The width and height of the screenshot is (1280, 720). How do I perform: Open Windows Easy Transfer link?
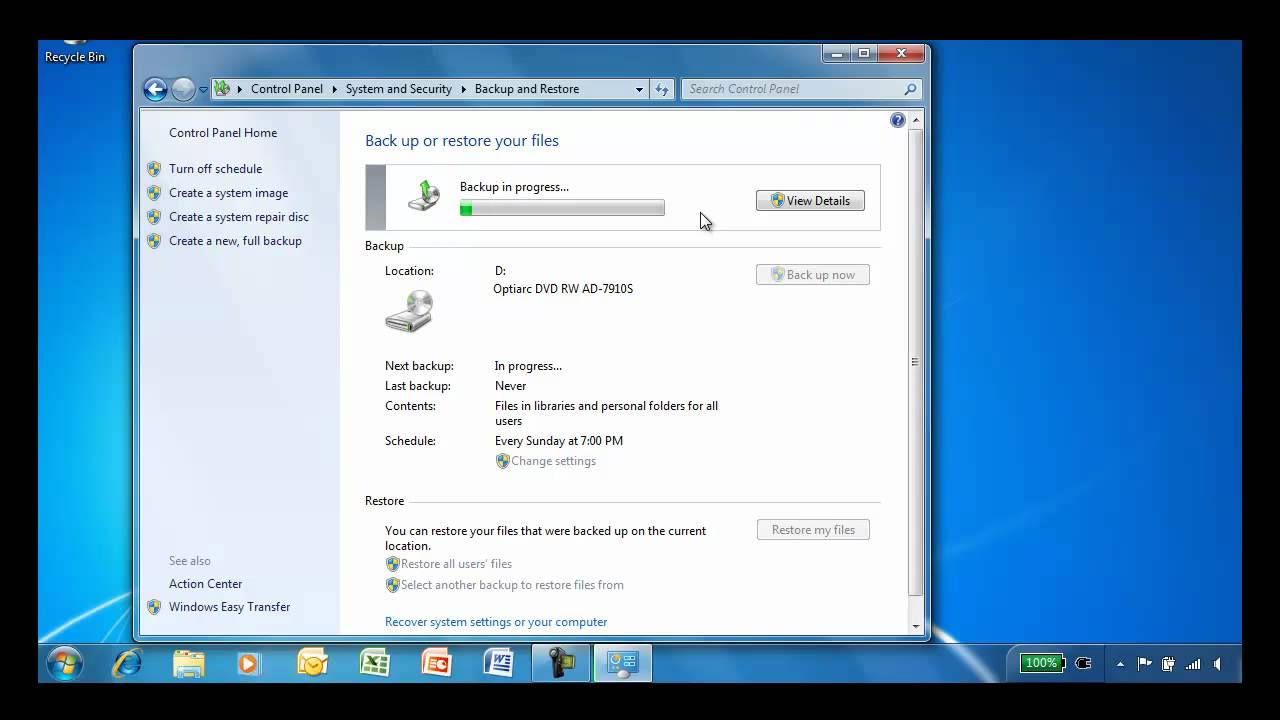pyautogui.click(x=229, y=607)
